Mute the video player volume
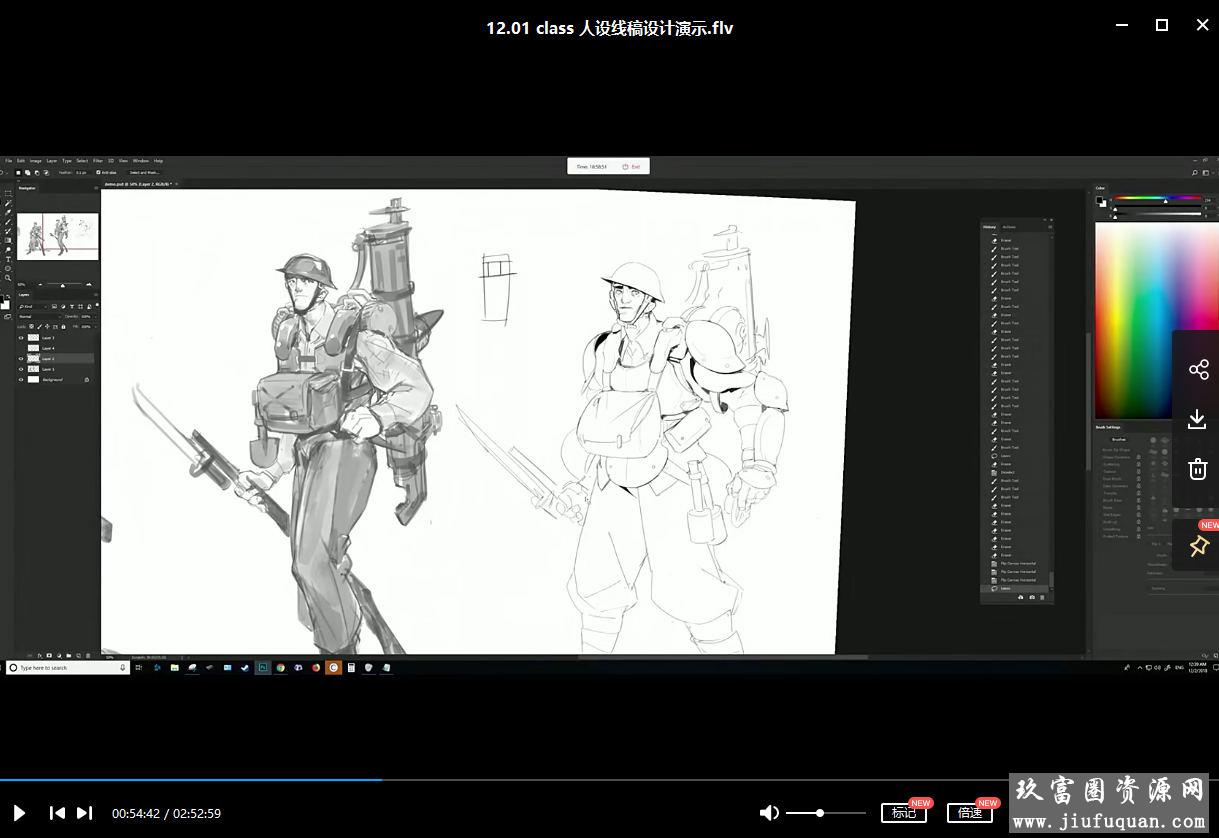 (769, 813)
